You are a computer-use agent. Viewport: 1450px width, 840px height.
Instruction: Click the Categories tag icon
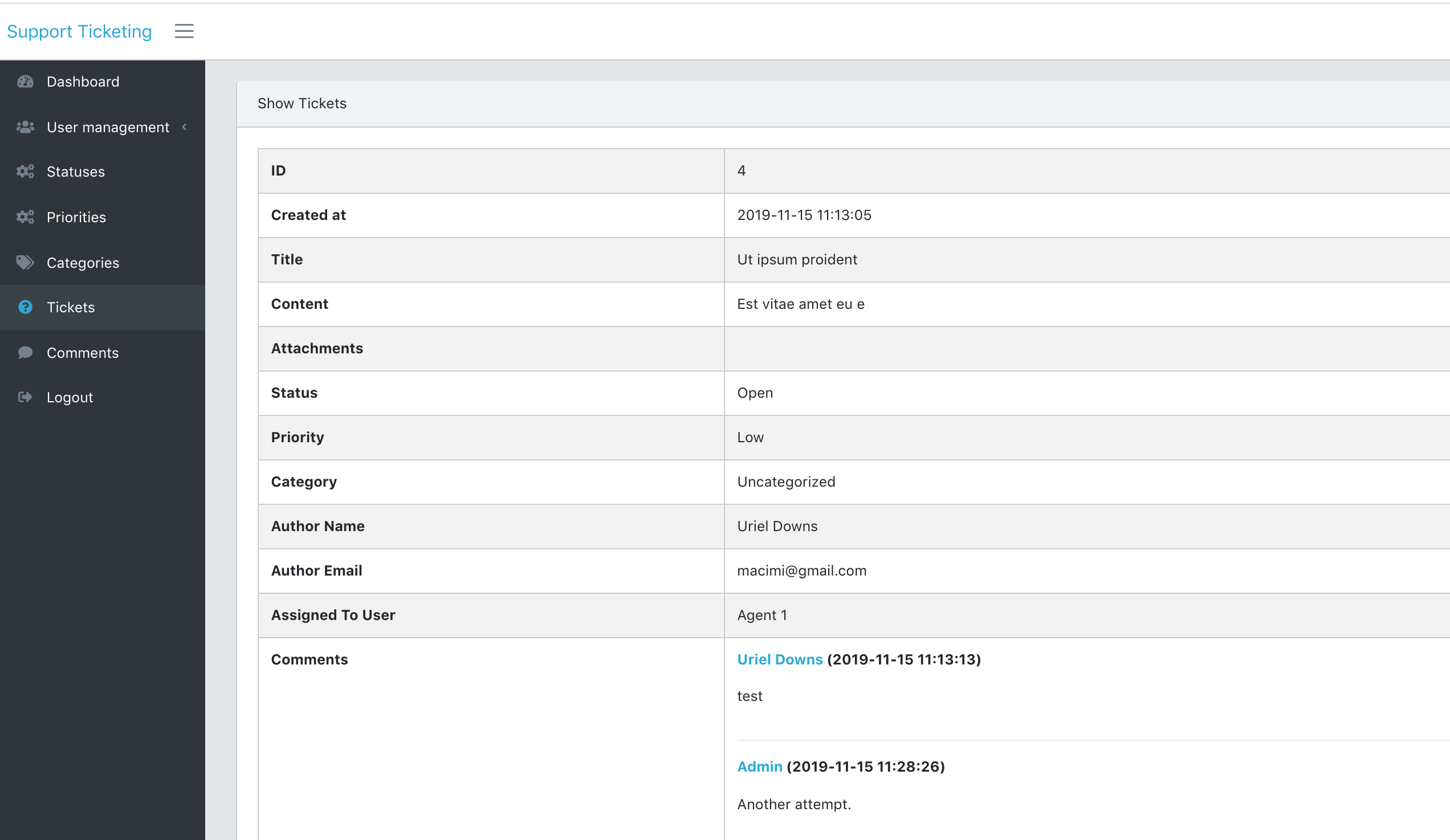(26, 262)
